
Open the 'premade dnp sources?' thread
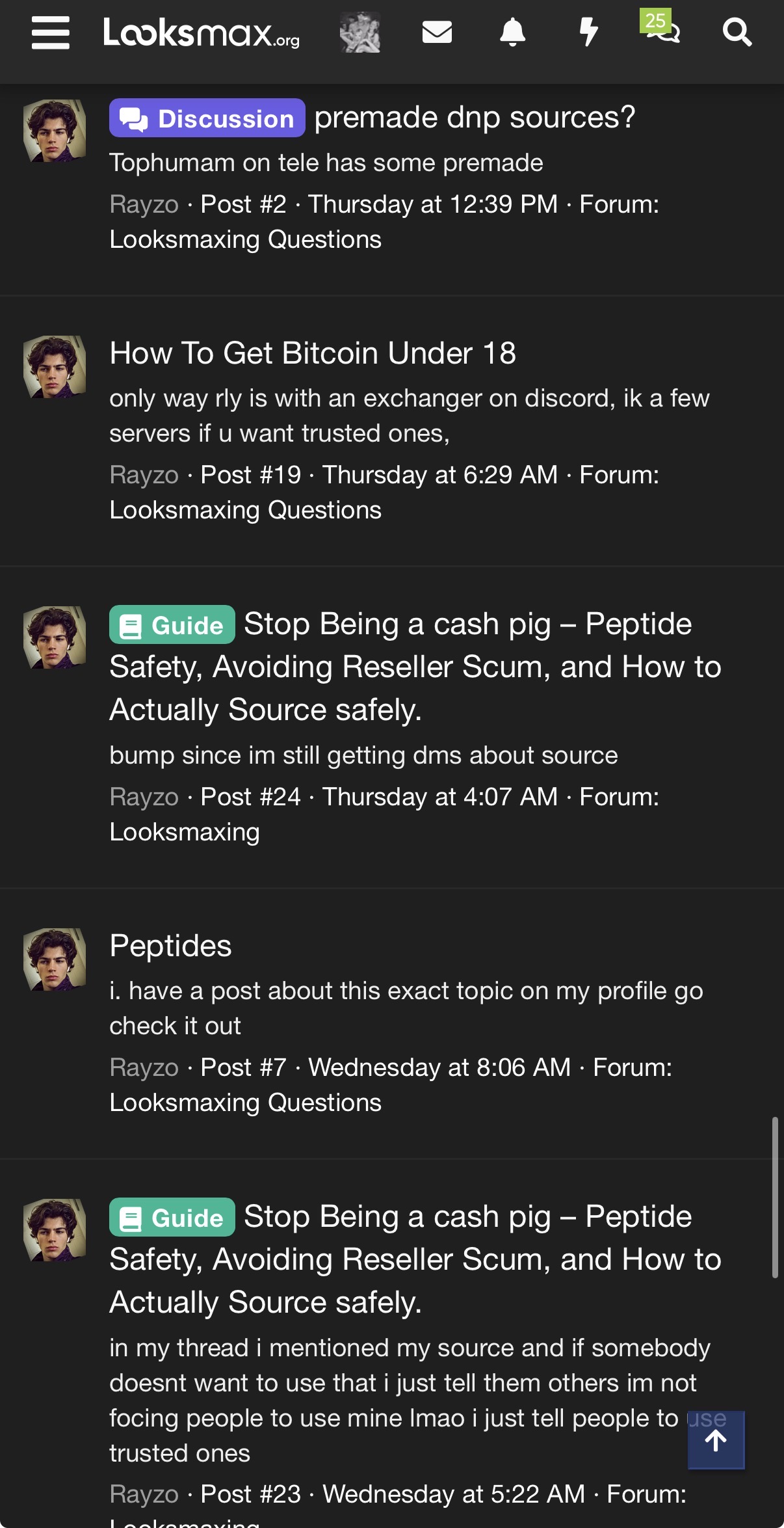tap(475, 118)
